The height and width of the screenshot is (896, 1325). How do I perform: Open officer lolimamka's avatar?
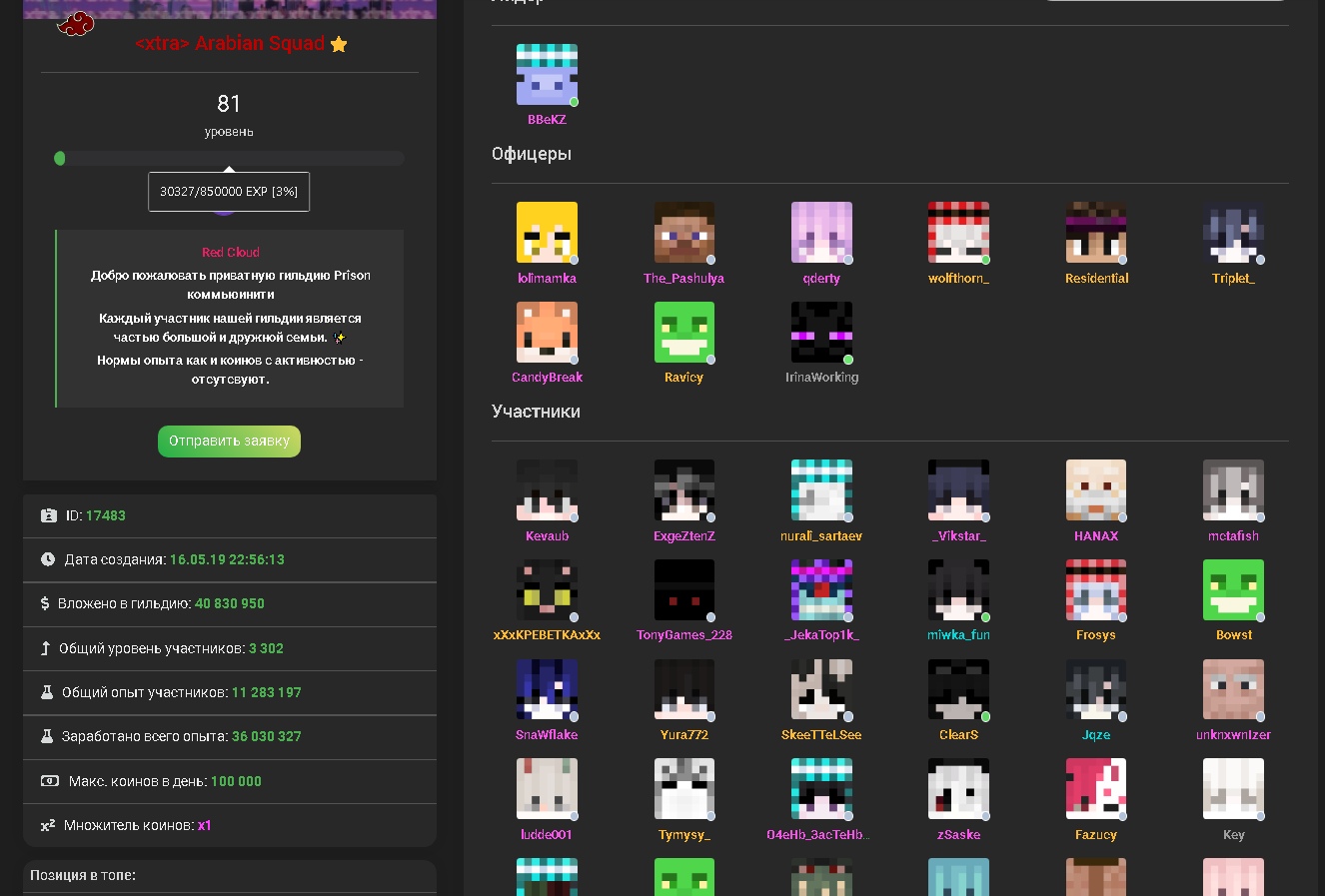547,233
